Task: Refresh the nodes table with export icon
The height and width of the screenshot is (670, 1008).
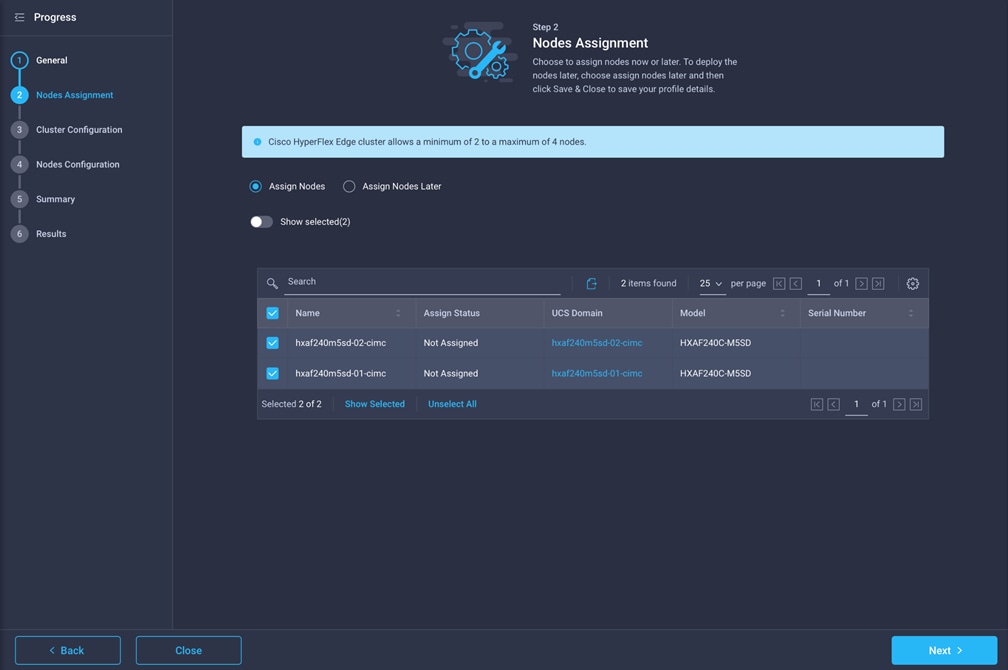Action: click(x=591, y=284)
